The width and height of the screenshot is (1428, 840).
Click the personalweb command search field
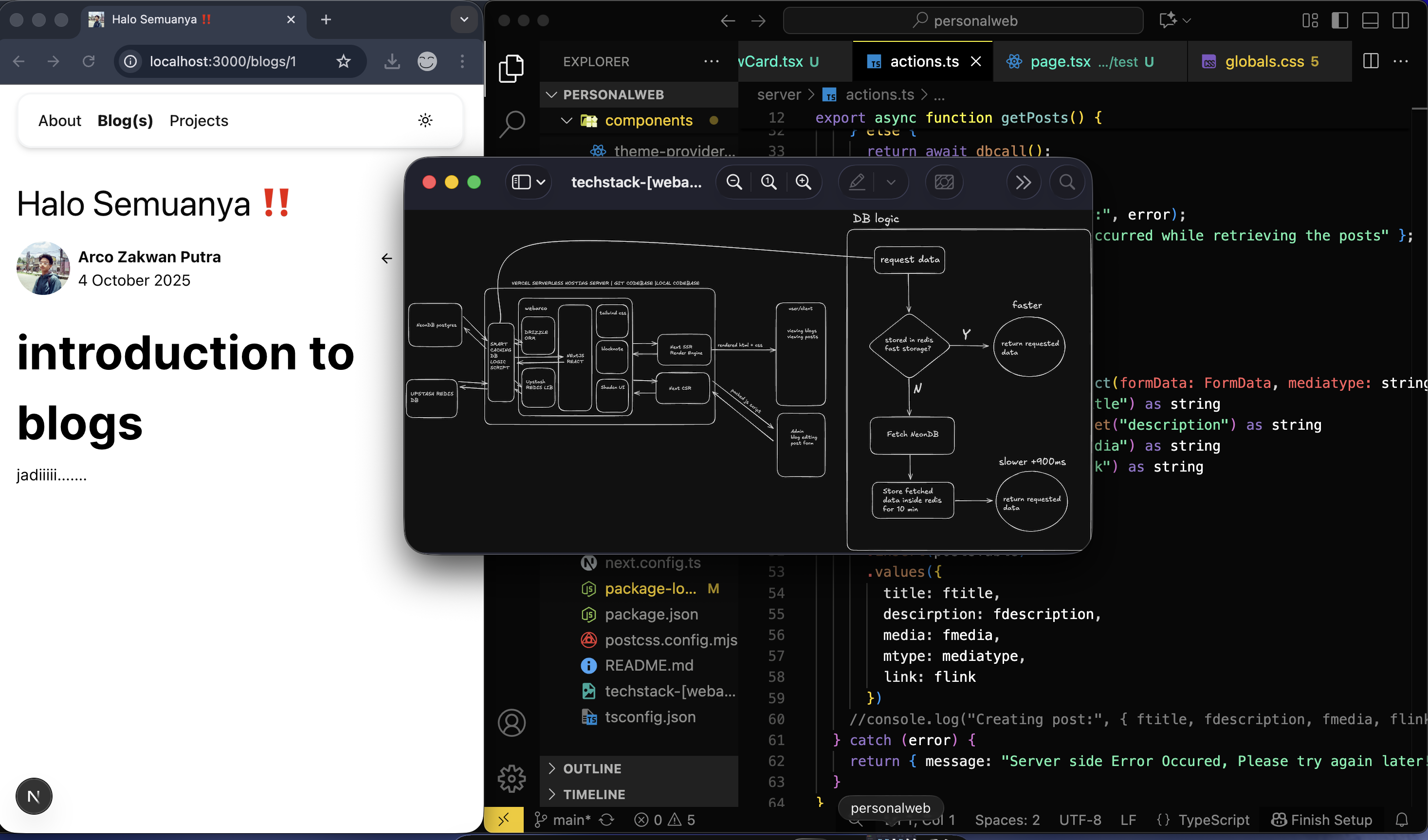point(962,20)
